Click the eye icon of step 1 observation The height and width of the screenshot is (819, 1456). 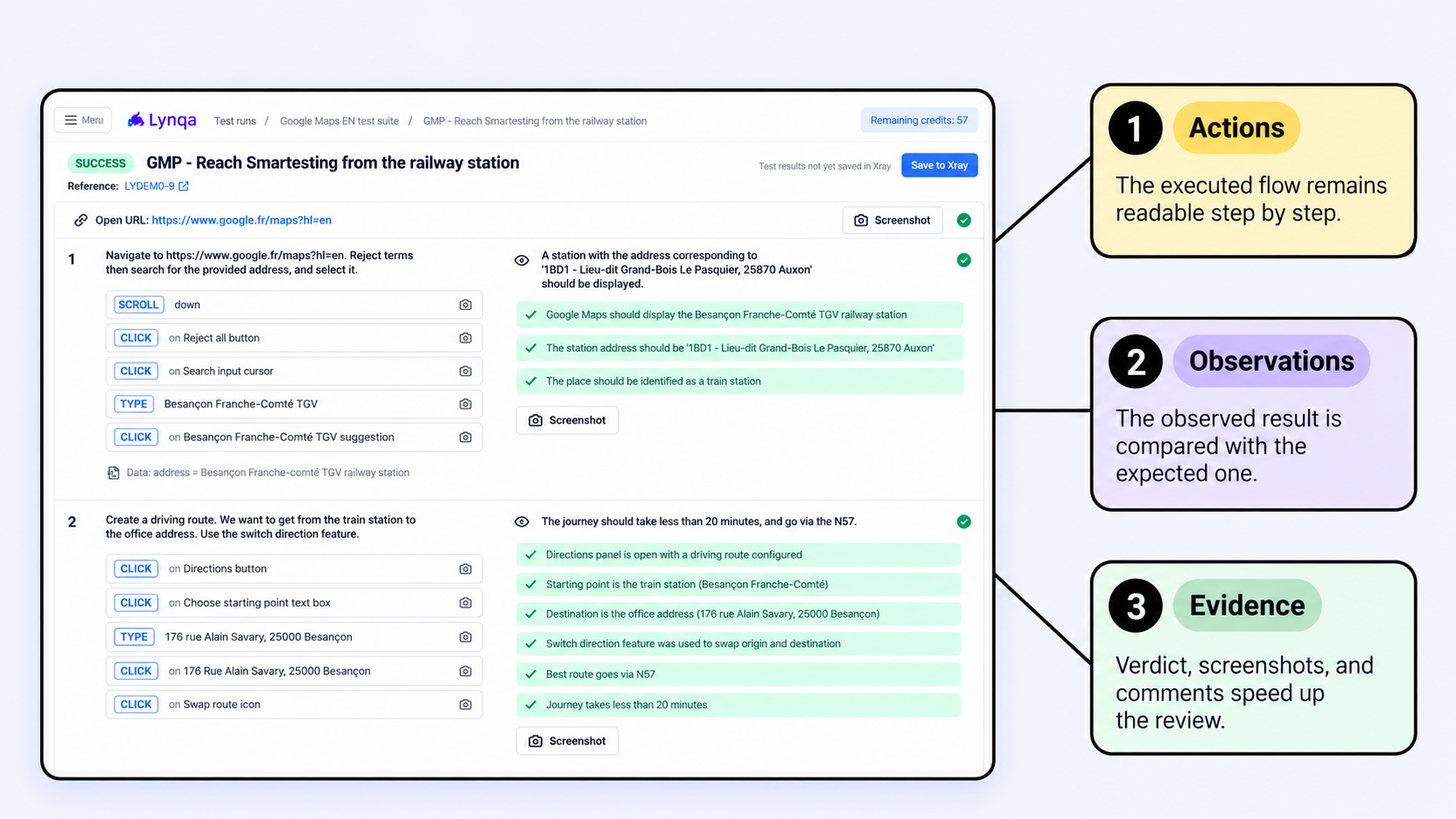point(522,260)
